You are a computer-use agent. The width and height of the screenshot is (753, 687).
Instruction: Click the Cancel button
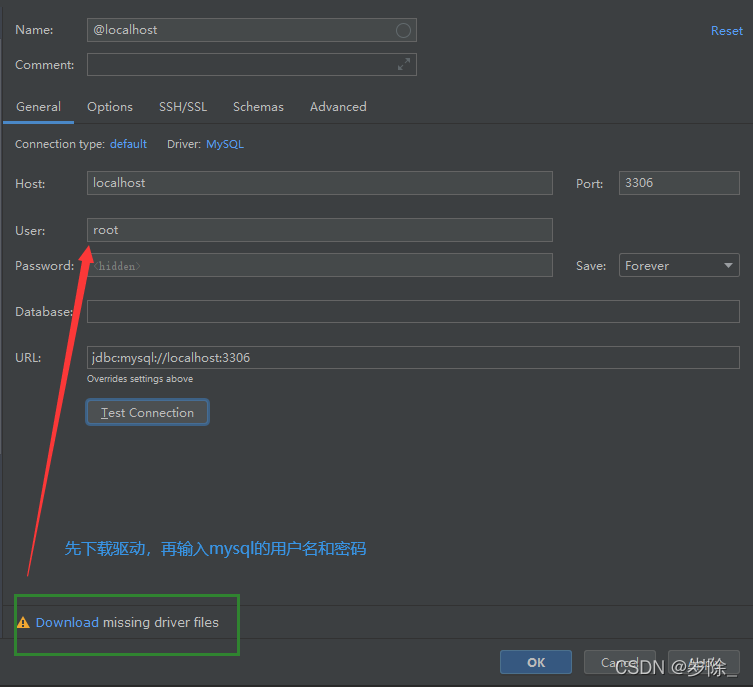pyautogui.click(x=619, y=663)
